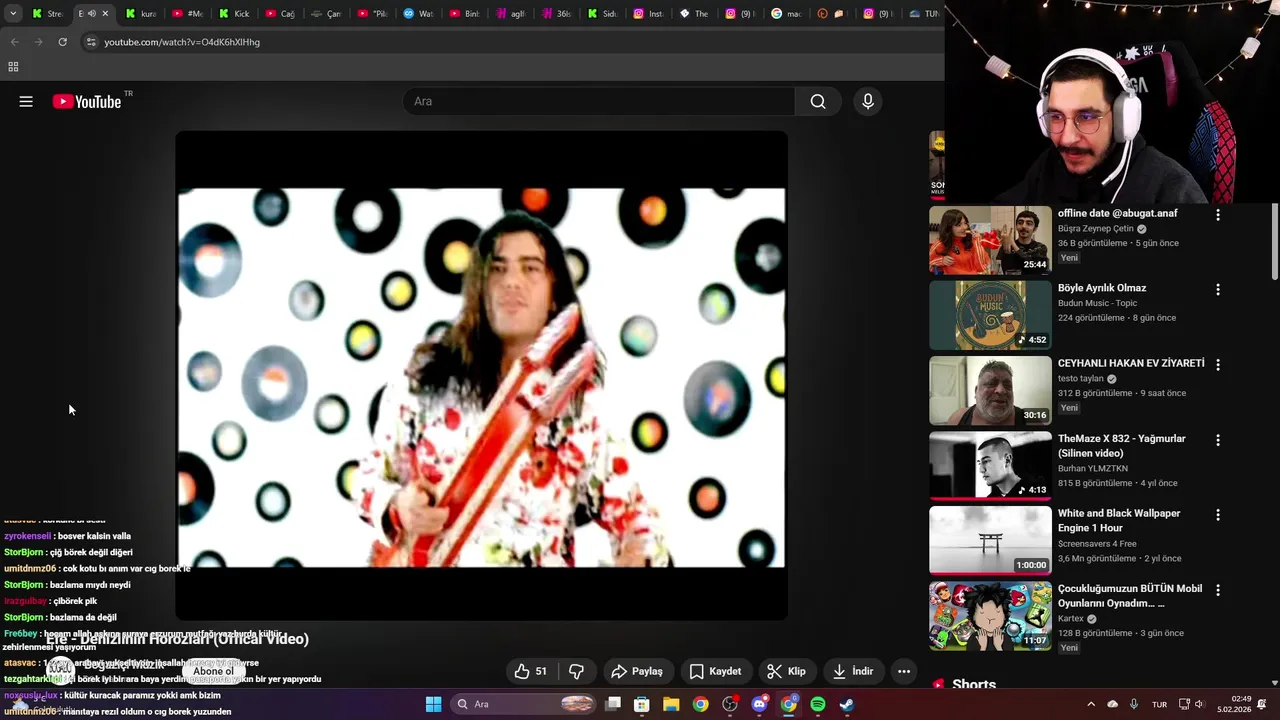
Task: Open the Büşra Zeynep Çetin channel link
Action: tap(1095, 229)
